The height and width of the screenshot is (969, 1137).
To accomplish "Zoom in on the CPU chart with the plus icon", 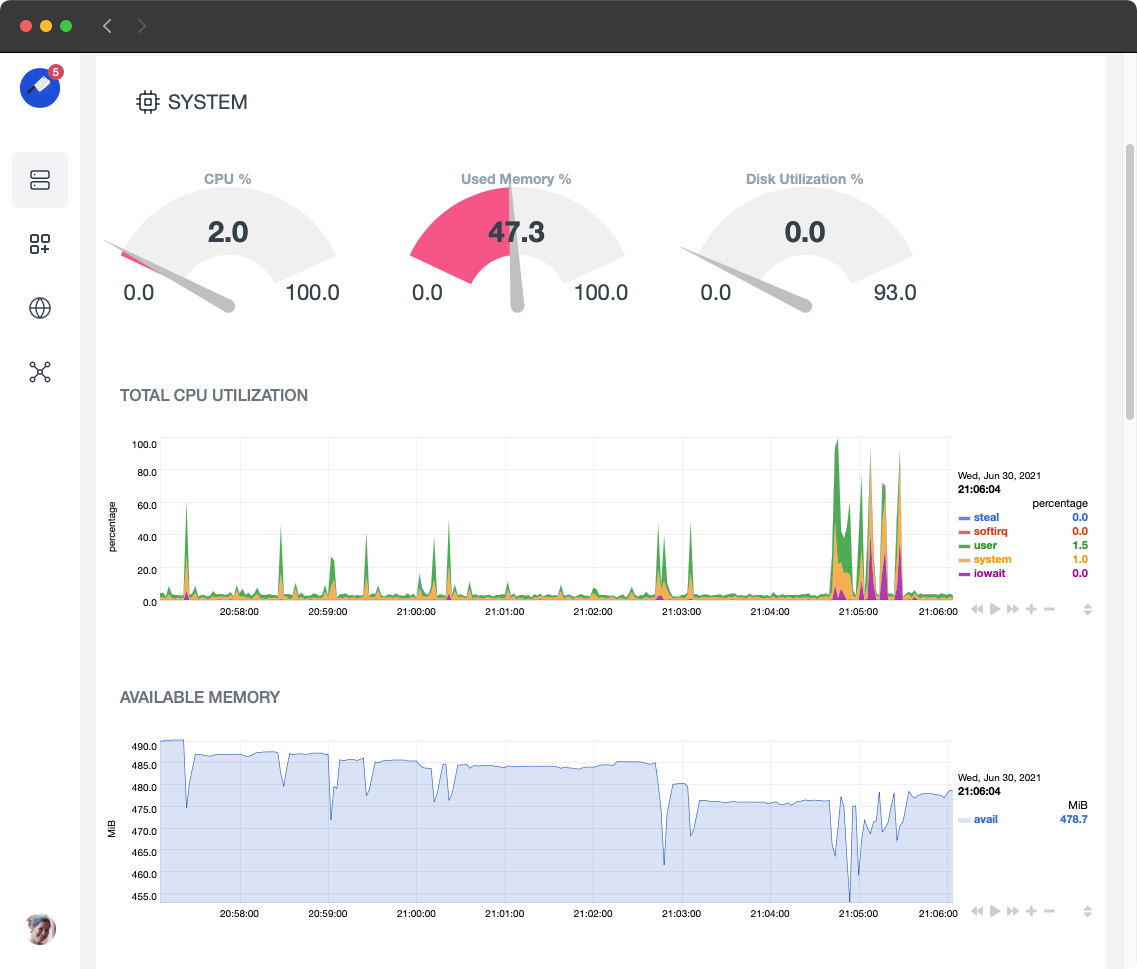I will point(1029,608).
